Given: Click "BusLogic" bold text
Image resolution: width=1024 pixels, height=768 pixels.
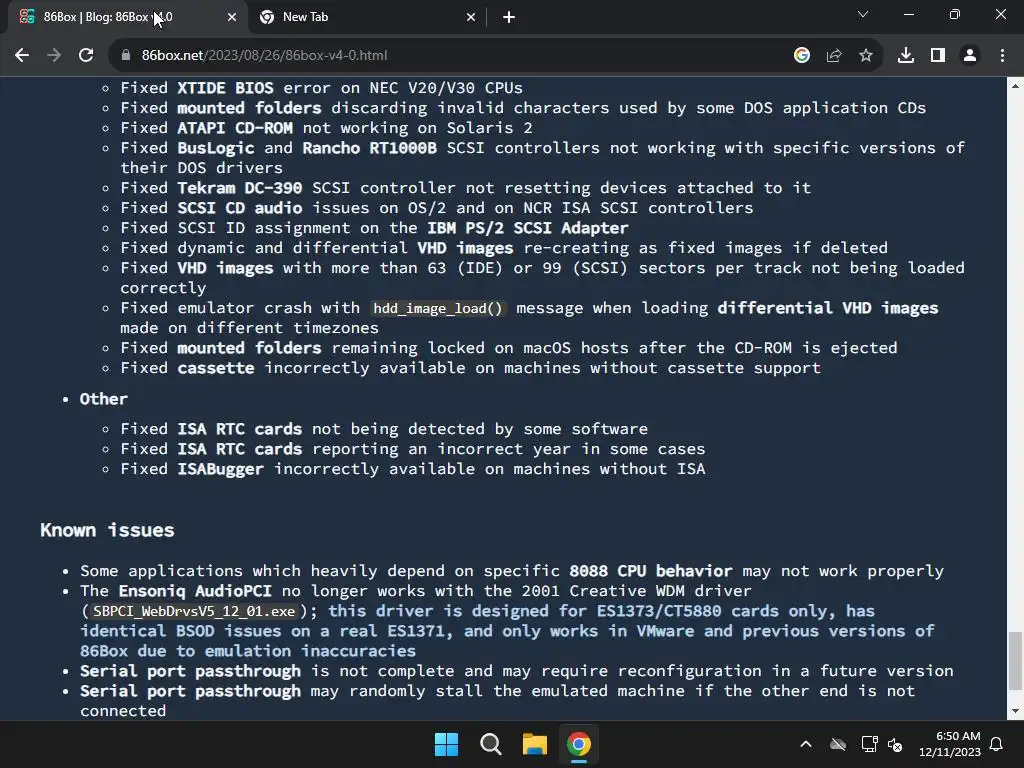Looking at the screenshot, I should click(x=216, y=148).
